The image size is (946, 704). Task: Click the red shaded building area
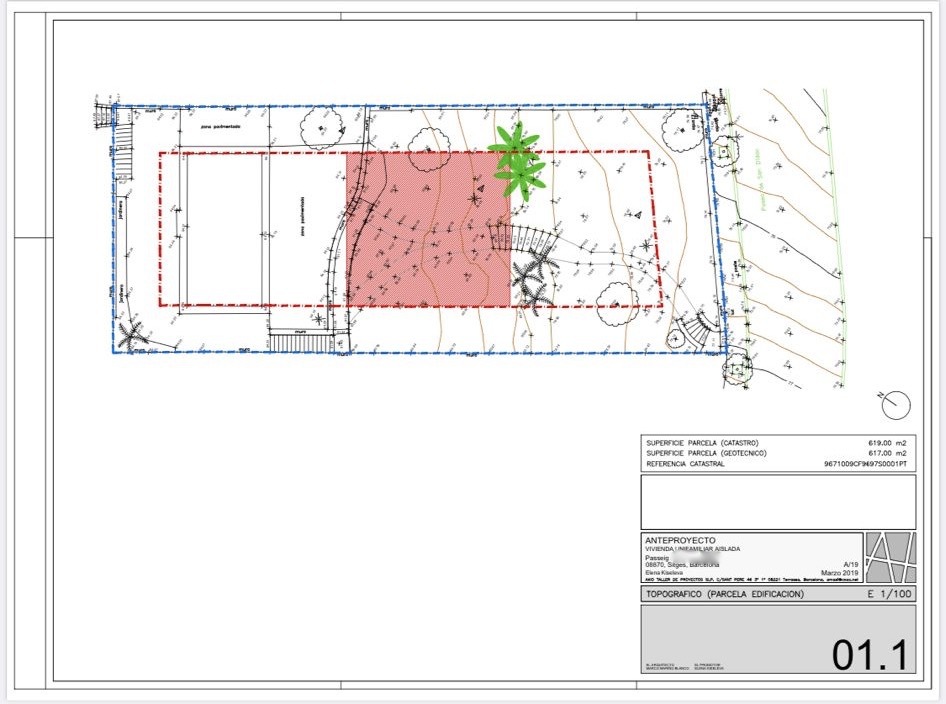(428, 230)
